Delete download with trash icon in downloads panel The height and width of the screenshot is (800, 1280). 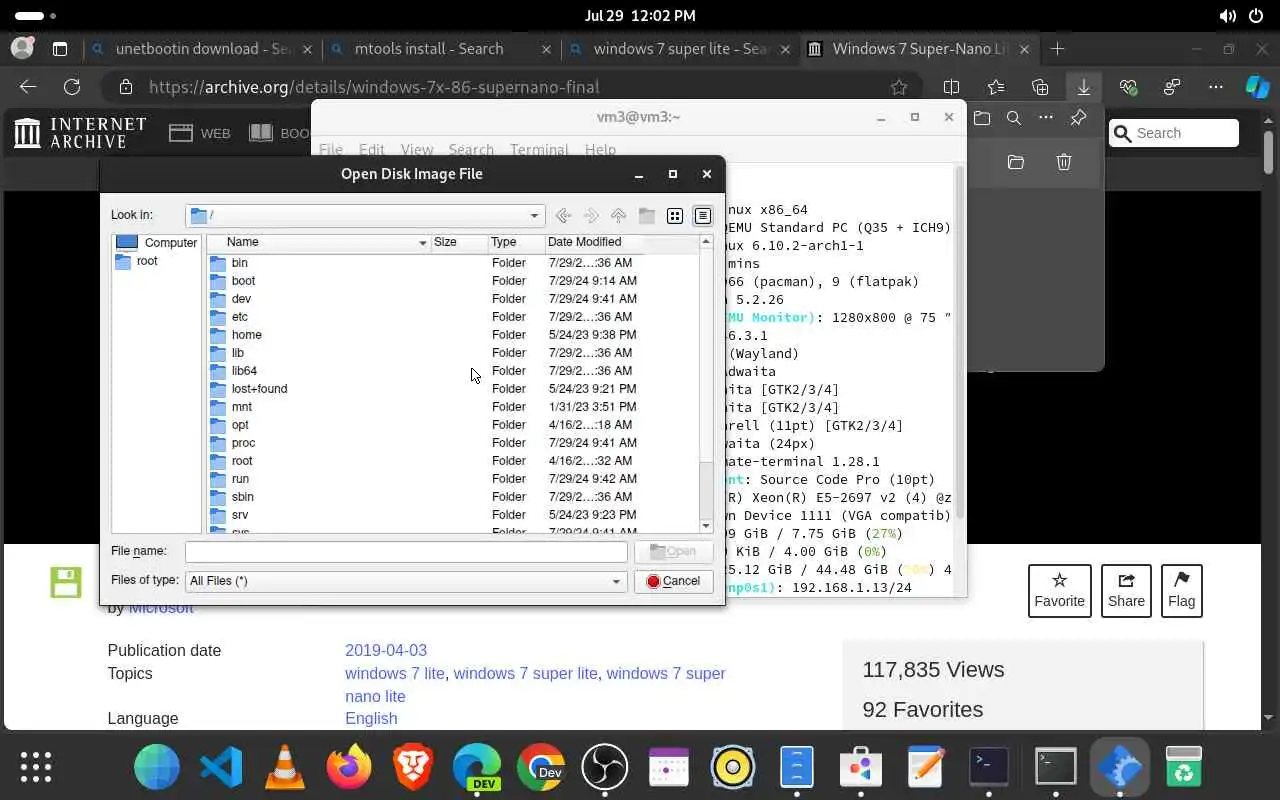[x=1064, y=162]
